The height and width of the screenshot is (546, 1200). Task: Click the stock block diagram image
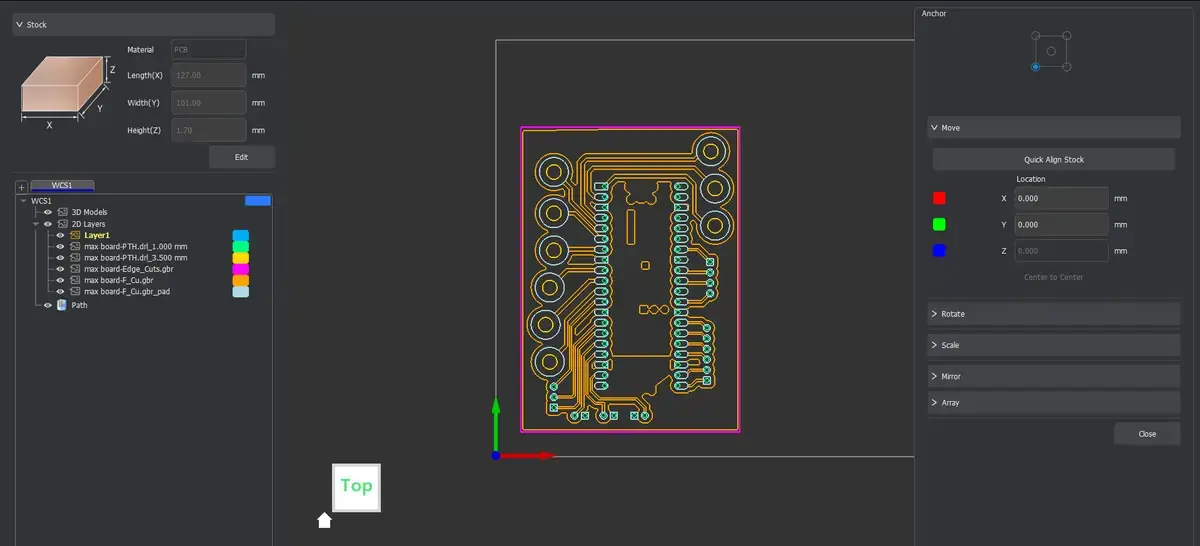click(68, 93)
